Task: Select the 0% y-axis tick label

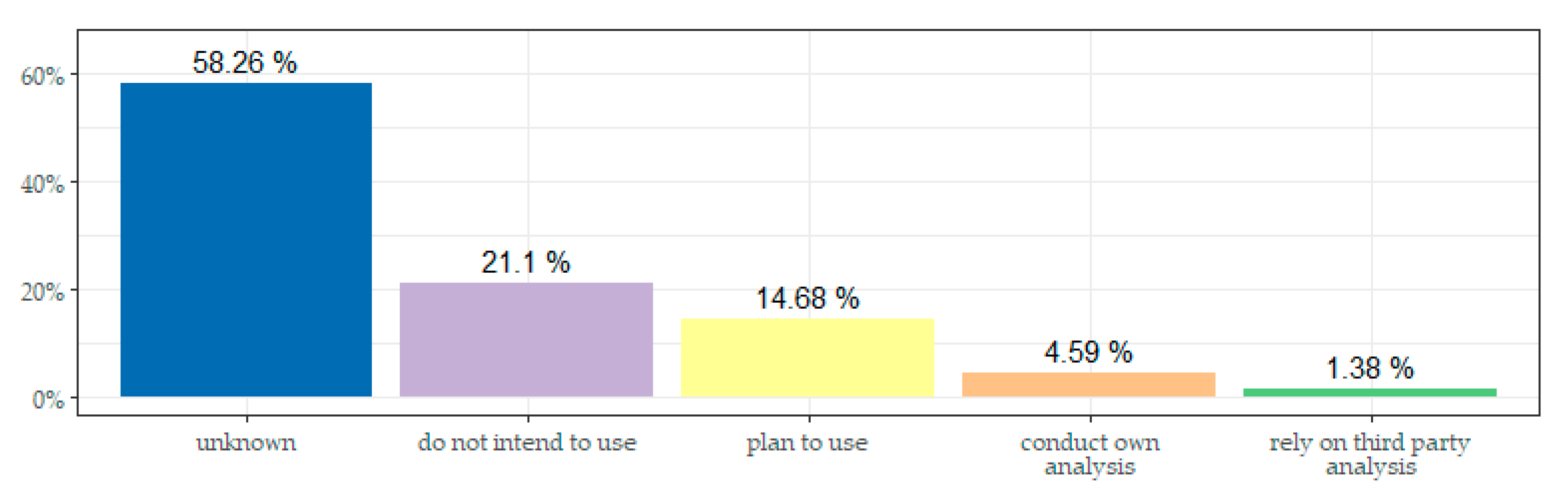Action: coord(48,400)
